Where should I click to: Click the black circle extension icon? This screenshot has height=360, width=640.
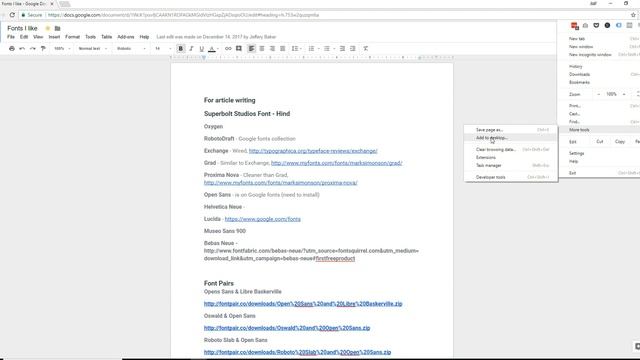pos(607,25)
